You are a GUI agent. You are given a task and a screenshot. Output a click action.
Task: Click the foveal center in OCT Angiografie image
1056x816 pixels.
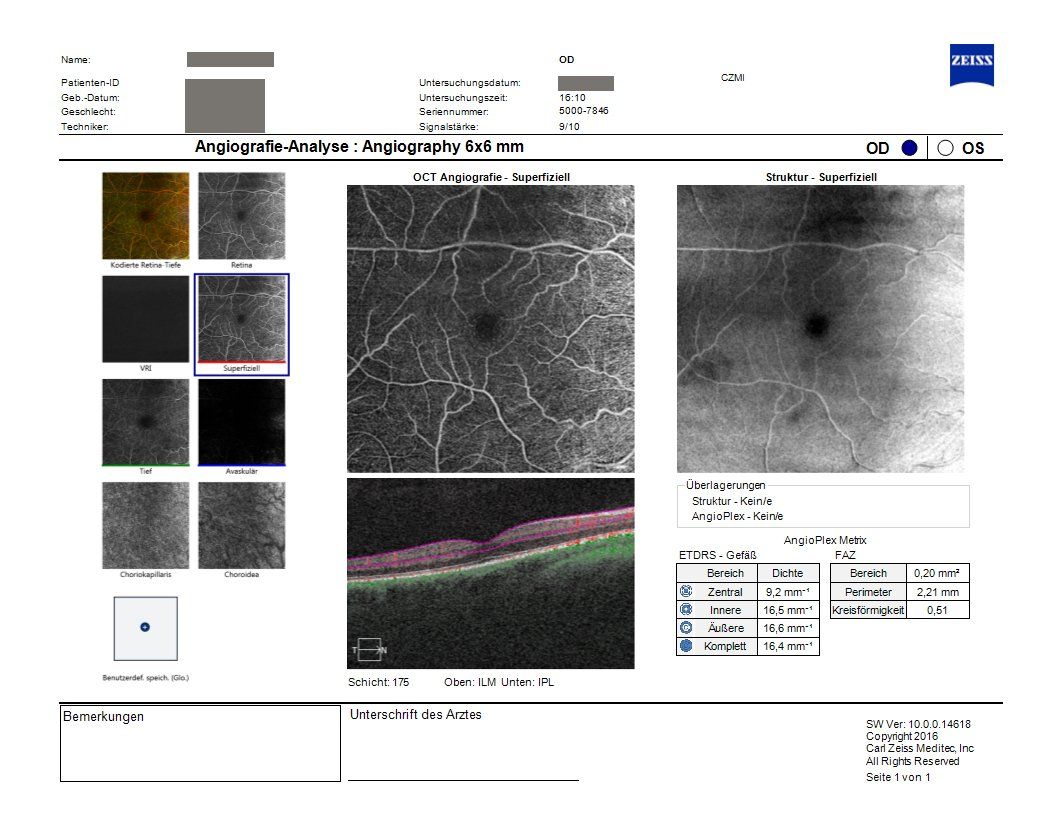point(489,325)
